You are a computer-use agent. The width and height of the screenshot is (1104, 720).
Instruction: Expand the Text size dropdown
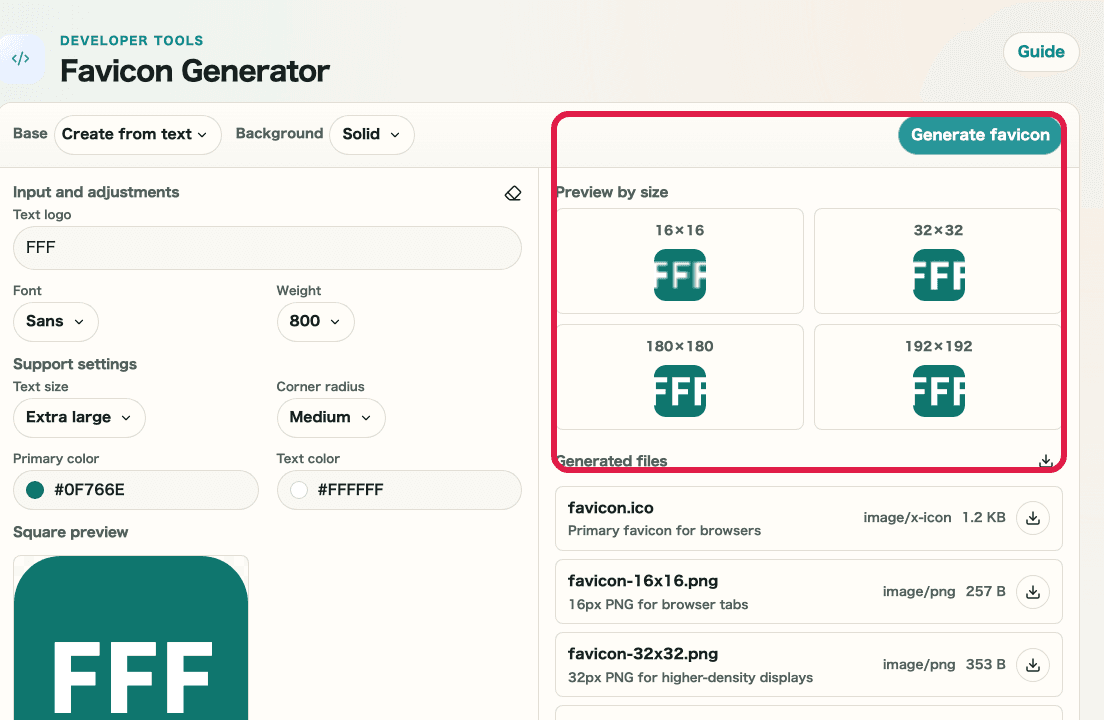79,417
